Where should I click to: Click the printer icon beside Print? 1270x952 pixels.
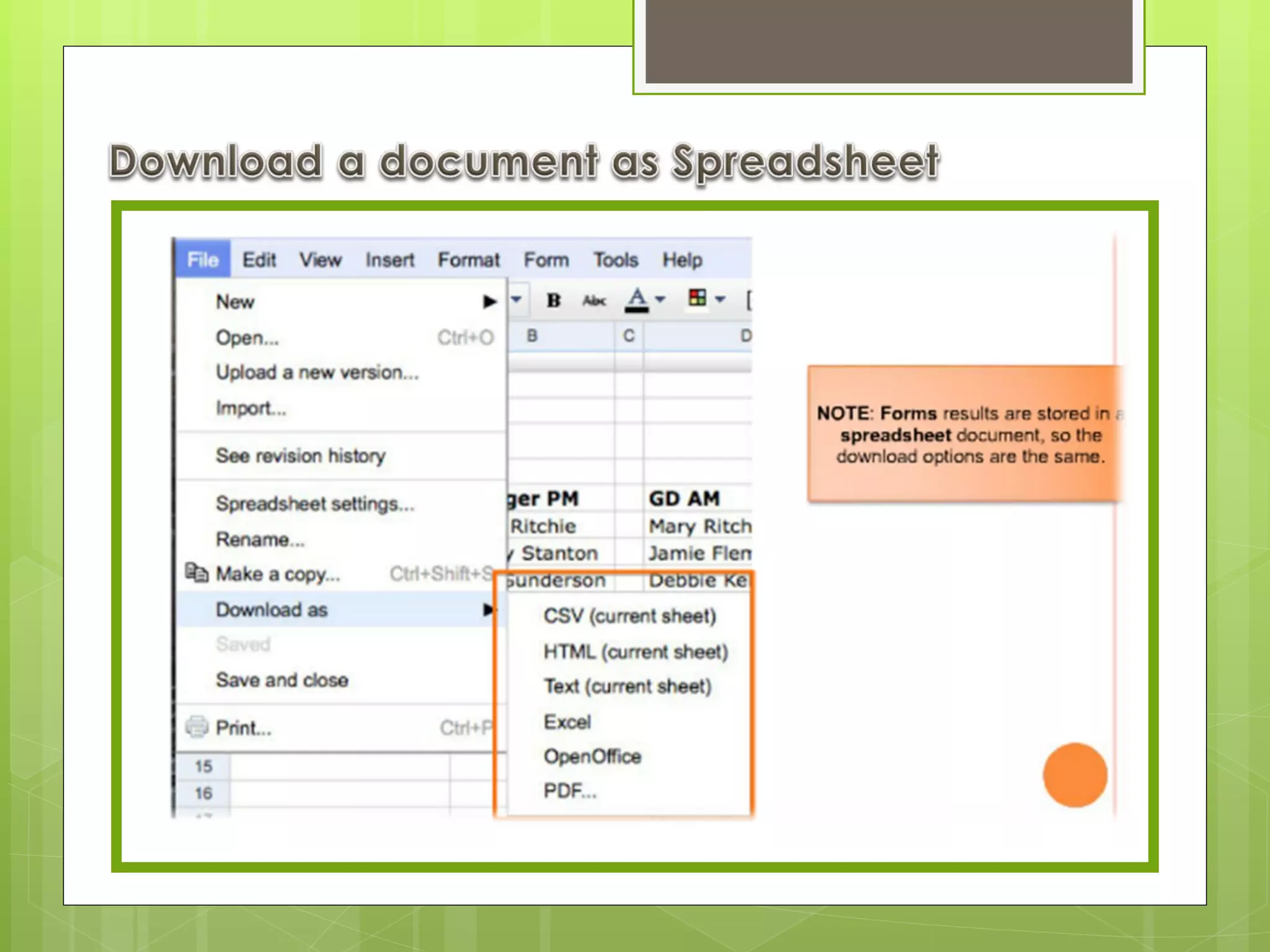pos(197,727)
